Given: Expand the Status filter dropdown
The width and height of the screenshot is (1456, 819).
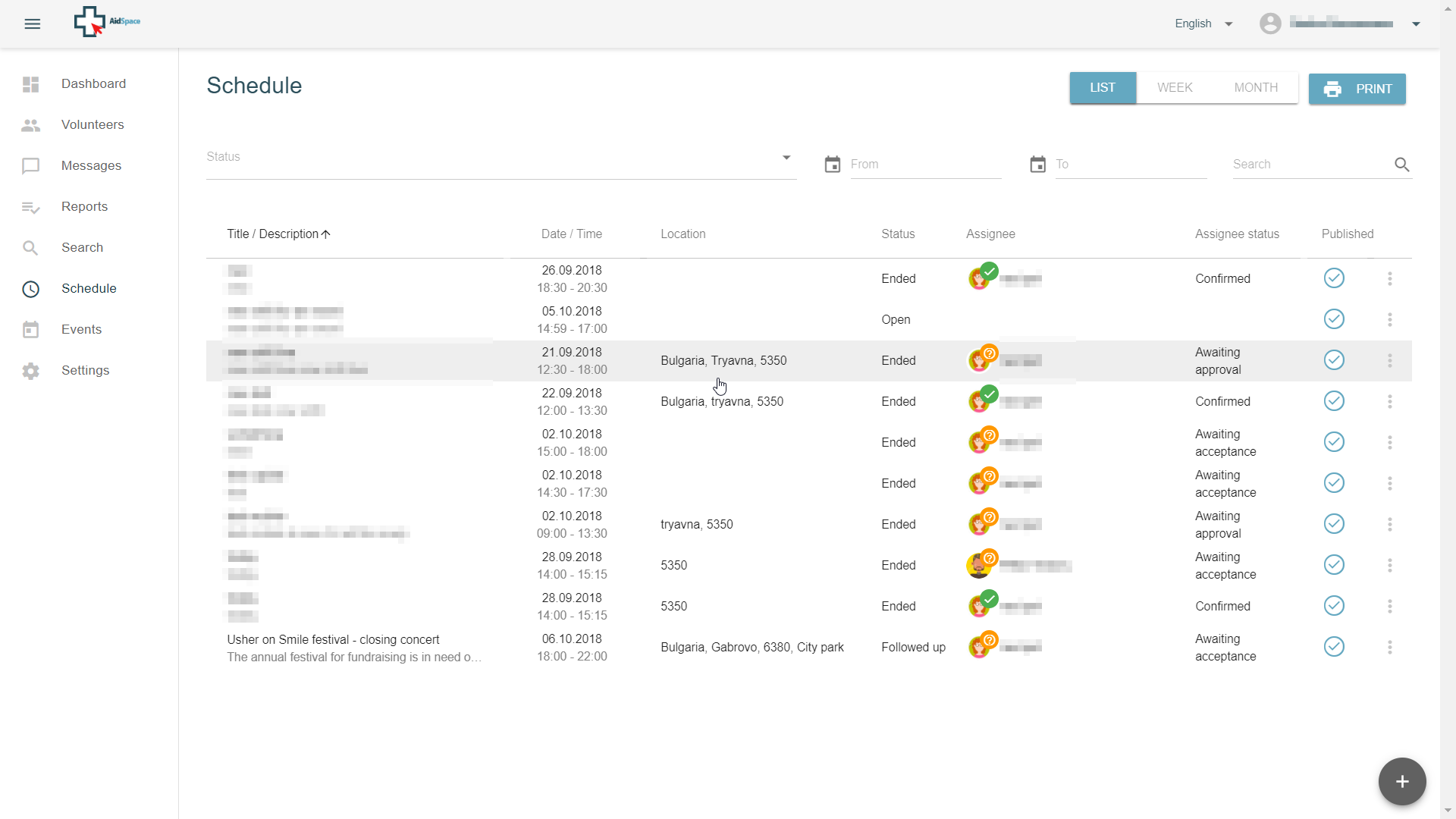Looking at the screenshot, I should (x=786, y=158).
